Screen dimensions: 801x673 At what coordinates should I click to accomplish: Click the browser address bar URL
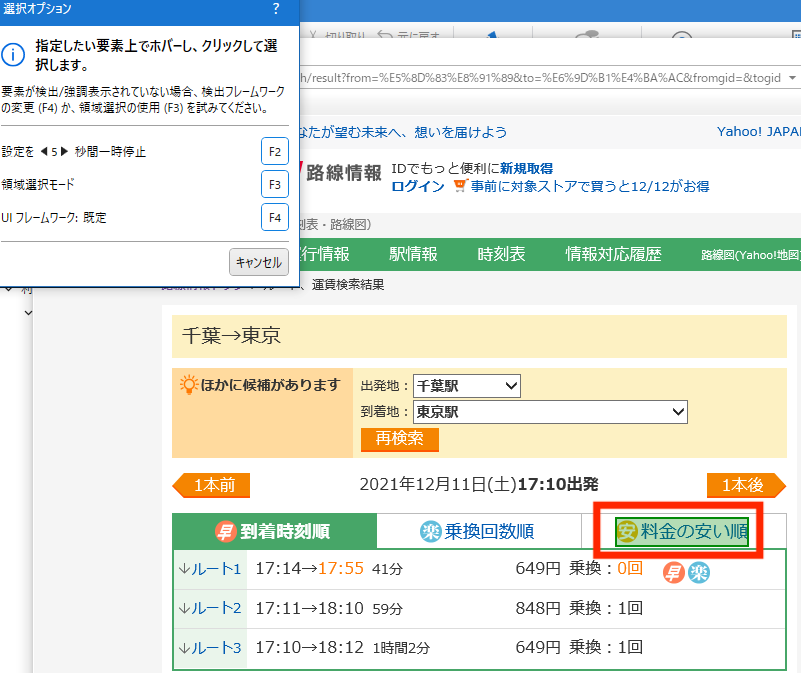[x=540, y=78]
